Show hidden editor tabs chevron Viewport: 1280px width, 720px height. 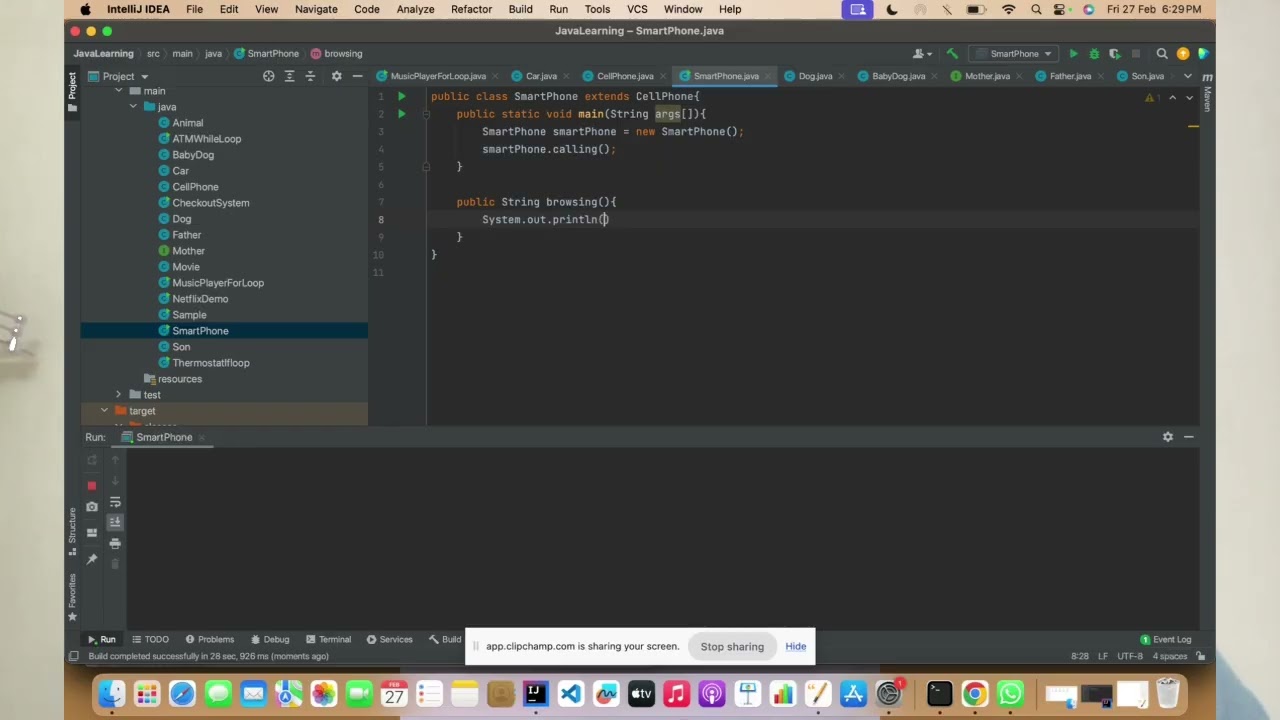1188,76
